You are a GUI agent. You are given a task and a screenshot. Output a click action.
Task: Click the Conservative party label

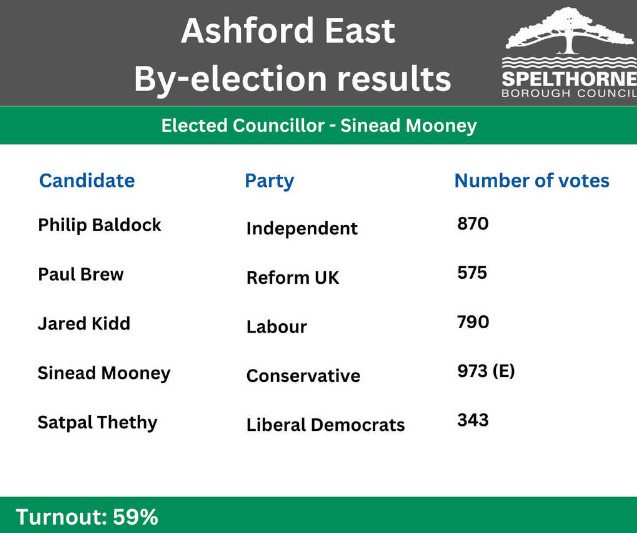[303, 376]
